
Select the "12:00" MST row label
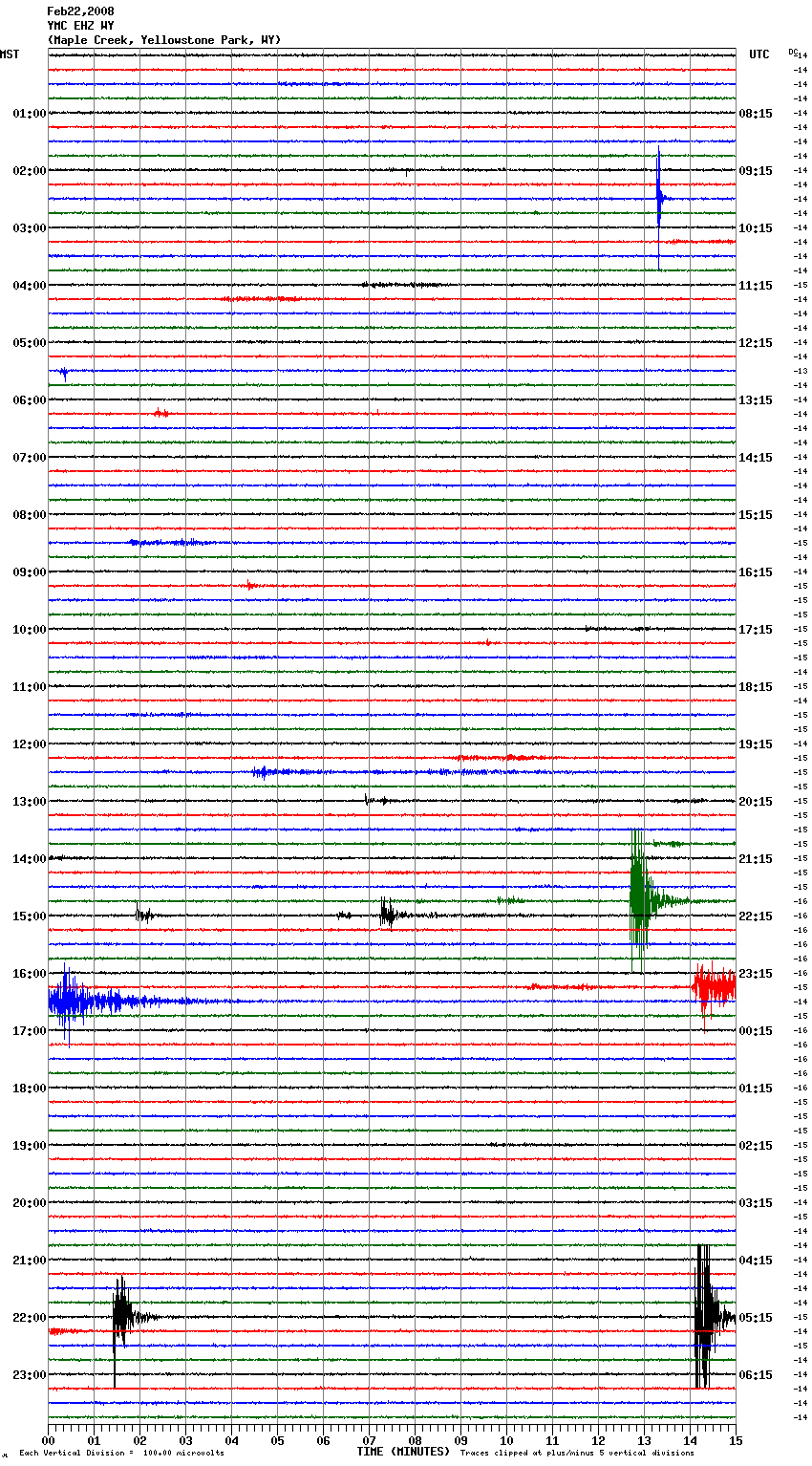coord(30,744)
